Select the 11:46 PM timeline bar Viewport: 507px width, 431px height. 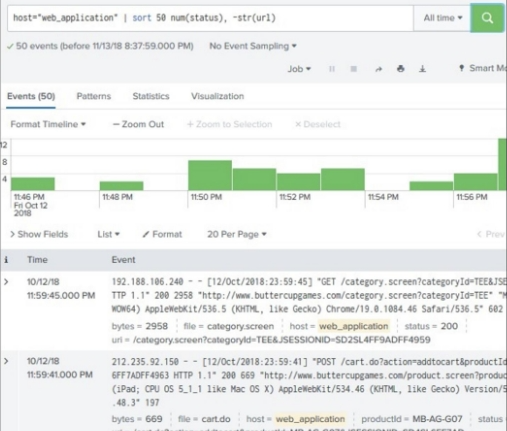pyautogui.click(x=33, y=184)
